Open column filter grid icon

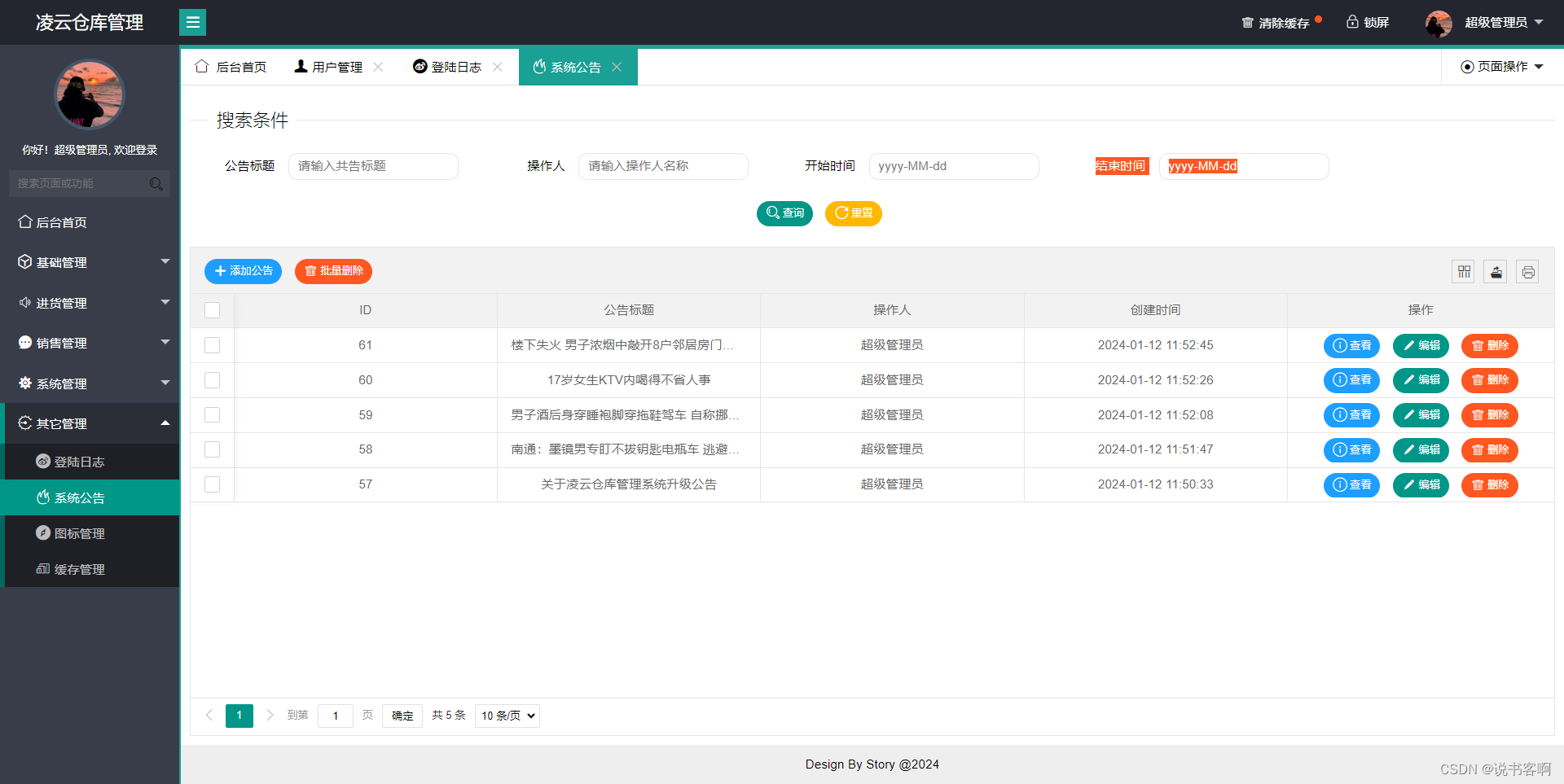point(1464,272)
